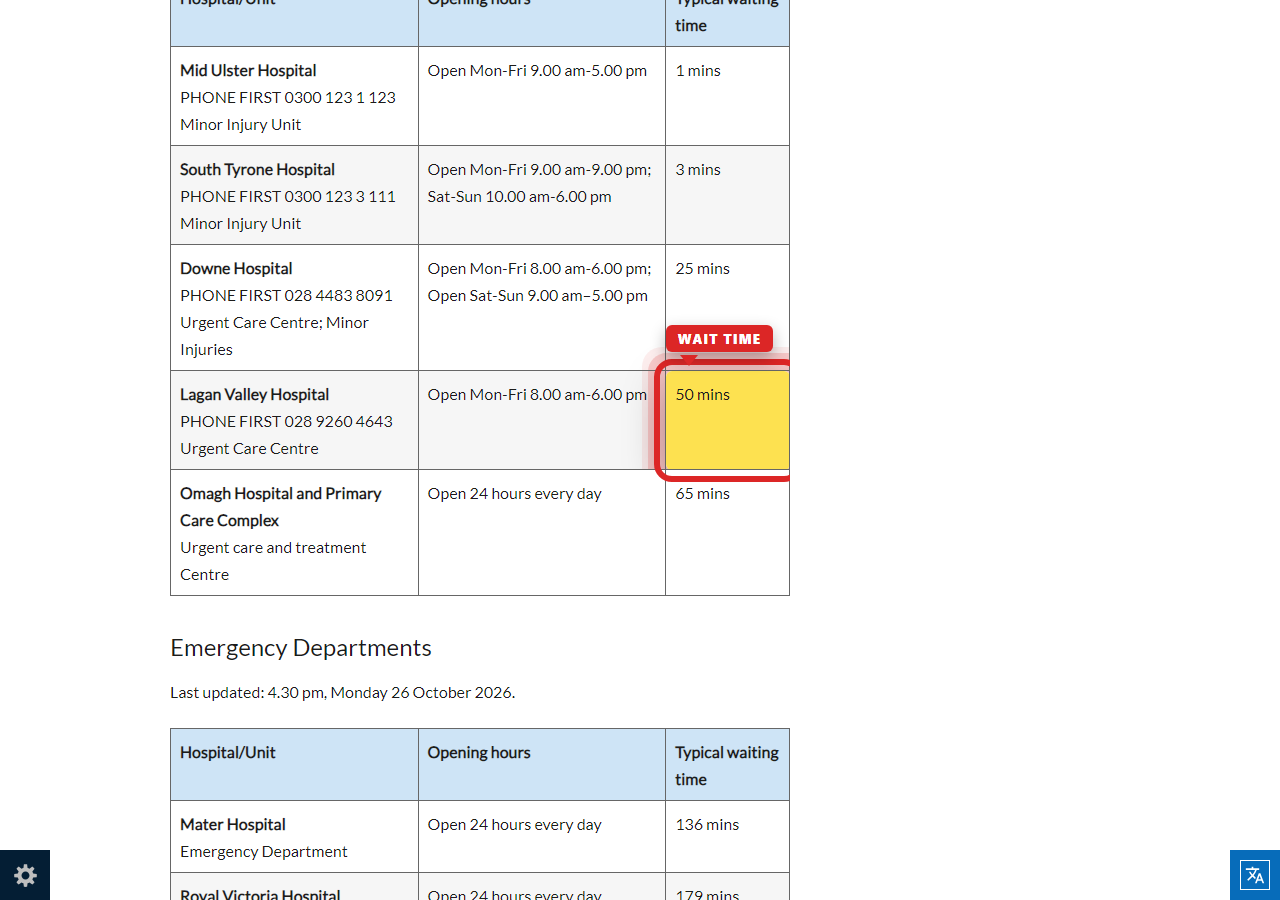Click 'Urgent Care Centre' under Lagan Valley
Screen dimensions: 1280x900
click(x=249, y=448)
